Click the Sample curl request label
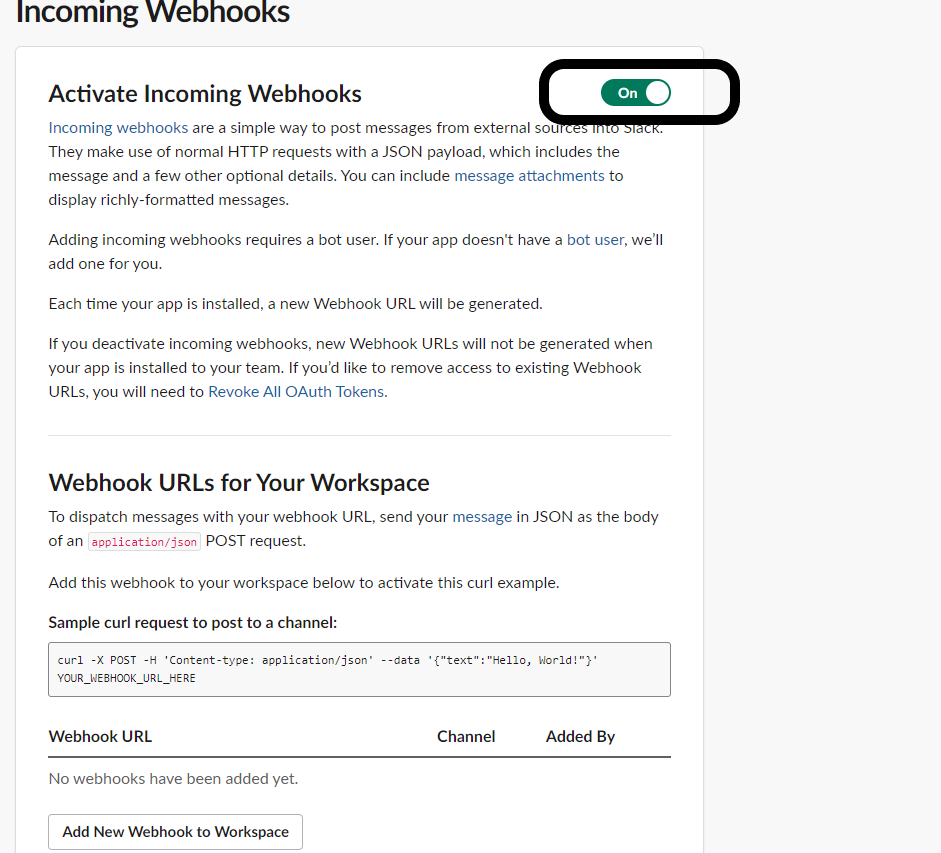This screenshot has width=941, height=853. coord(193,623)
